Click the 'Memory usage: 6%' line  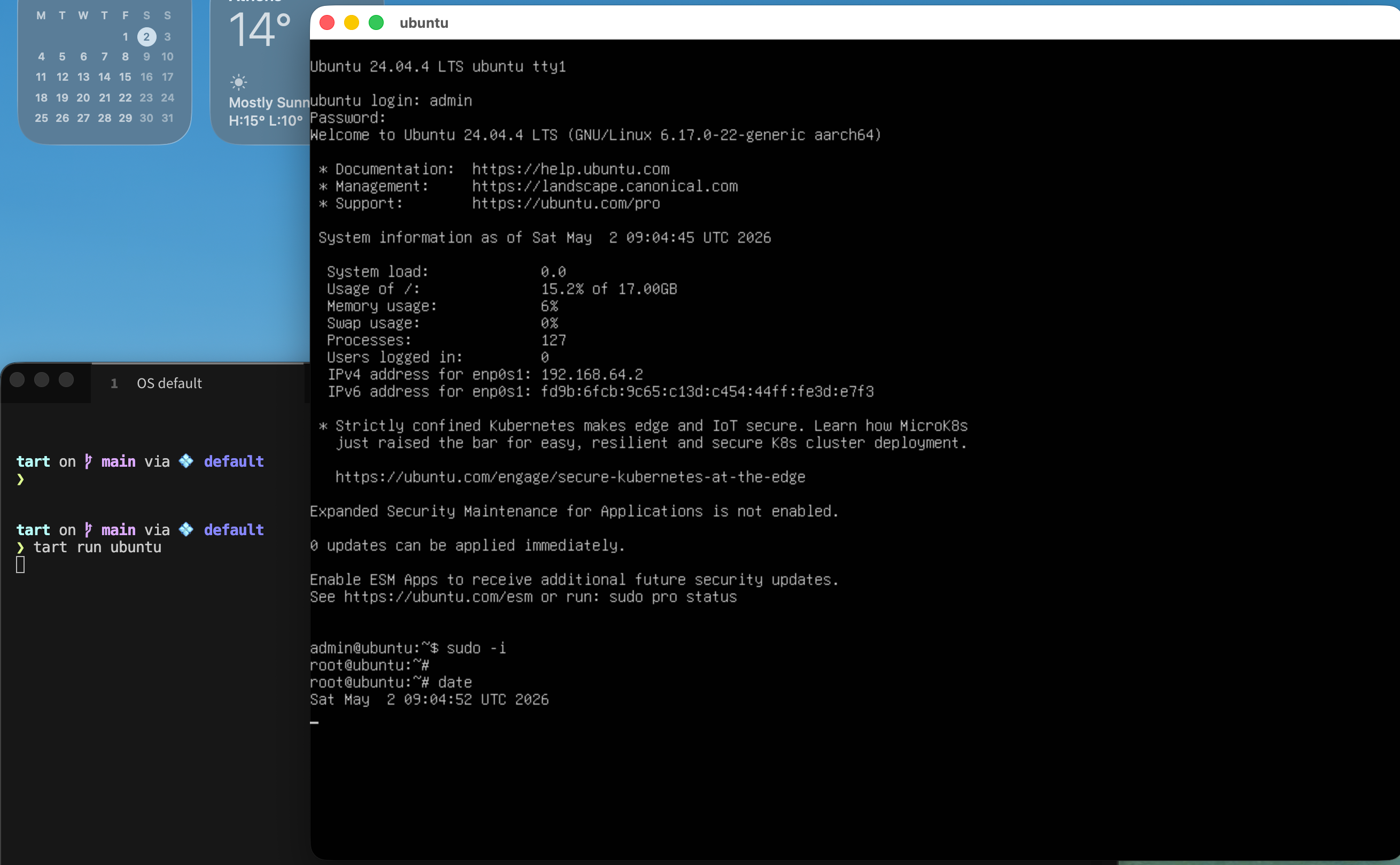click(x=442, y=307)
